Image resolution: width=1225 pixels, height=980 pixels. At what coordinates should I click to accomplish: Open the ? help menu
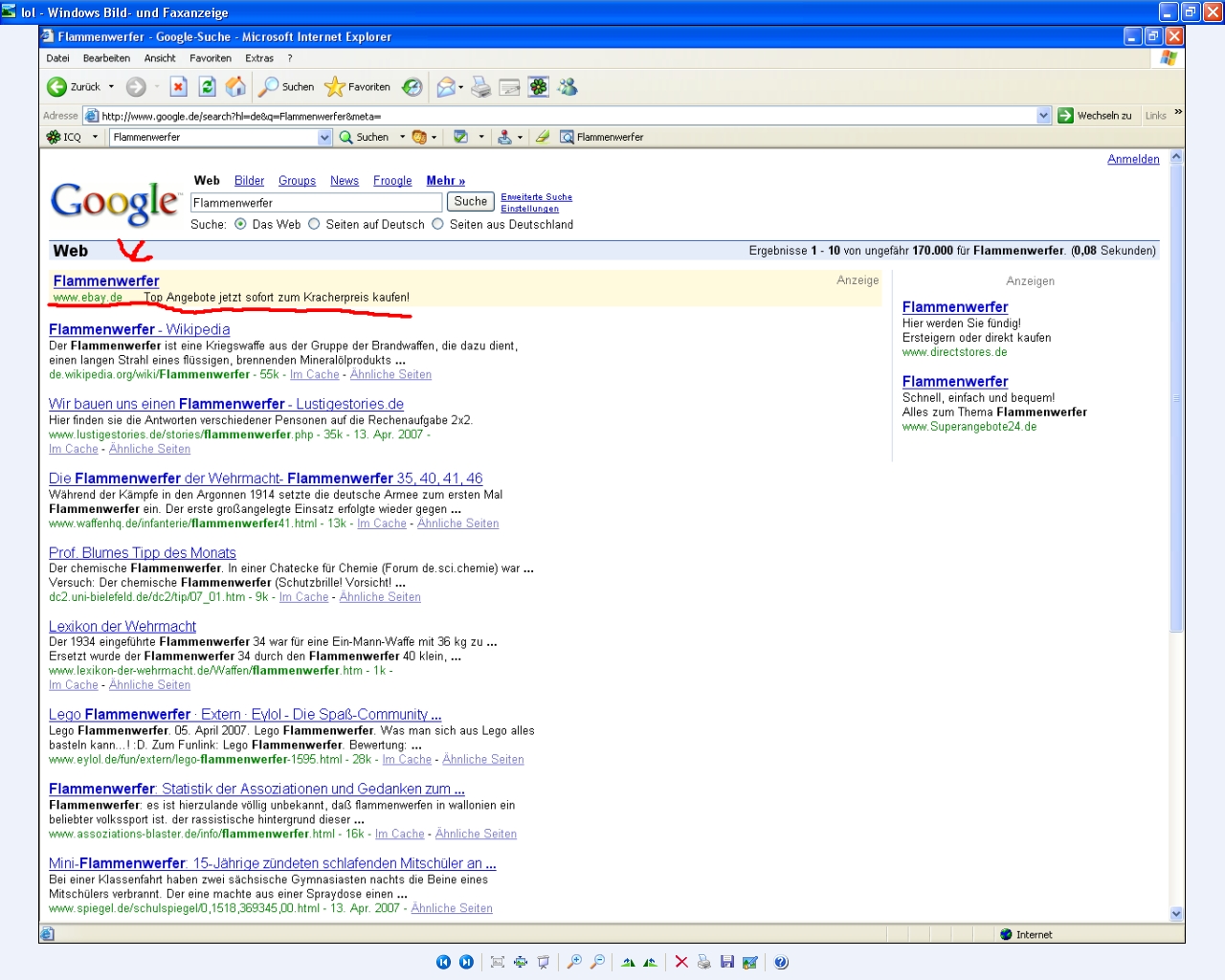[x=290, y=58]
